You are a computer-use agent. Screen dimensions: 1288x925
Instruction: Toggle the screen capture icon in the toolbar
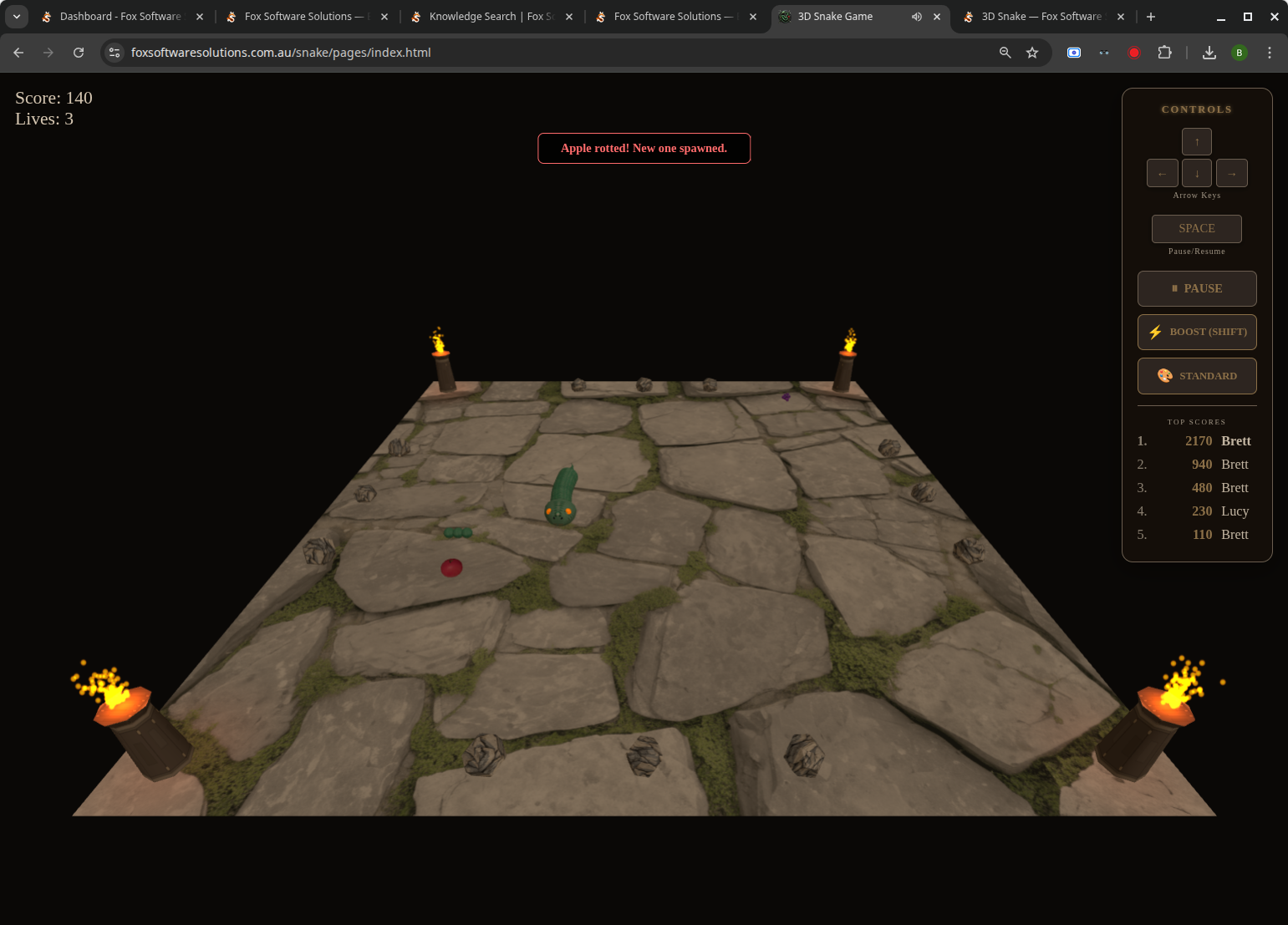point(1073,52)
